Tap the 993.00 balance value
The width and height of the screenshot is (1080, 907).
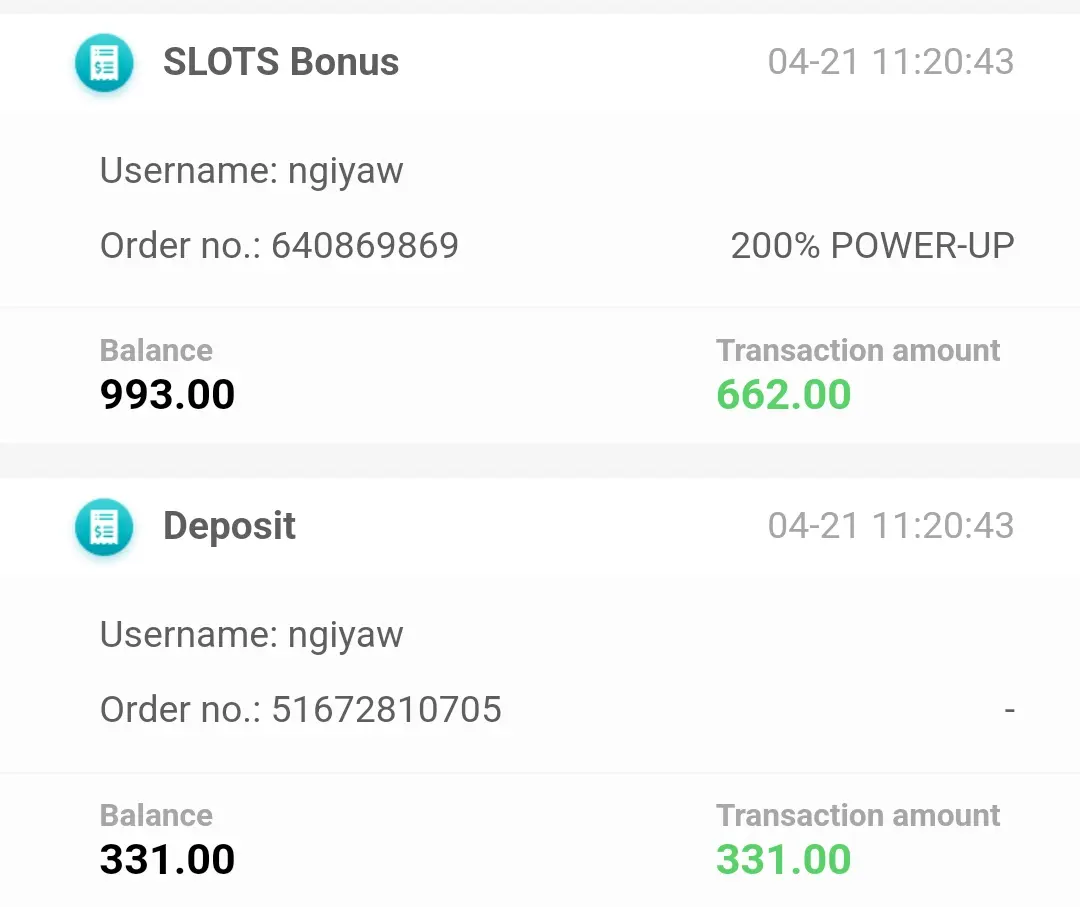tap(167, 395)
